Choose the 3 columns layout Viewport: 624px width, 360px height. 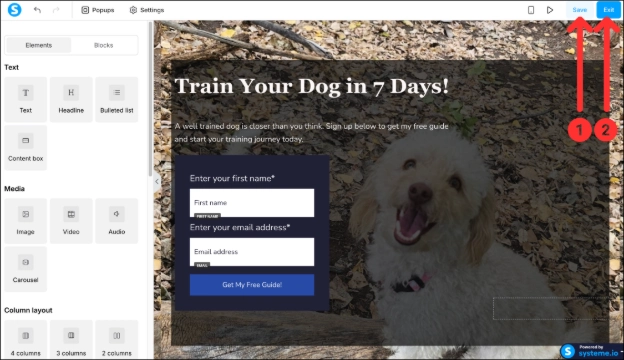[71, 340]
